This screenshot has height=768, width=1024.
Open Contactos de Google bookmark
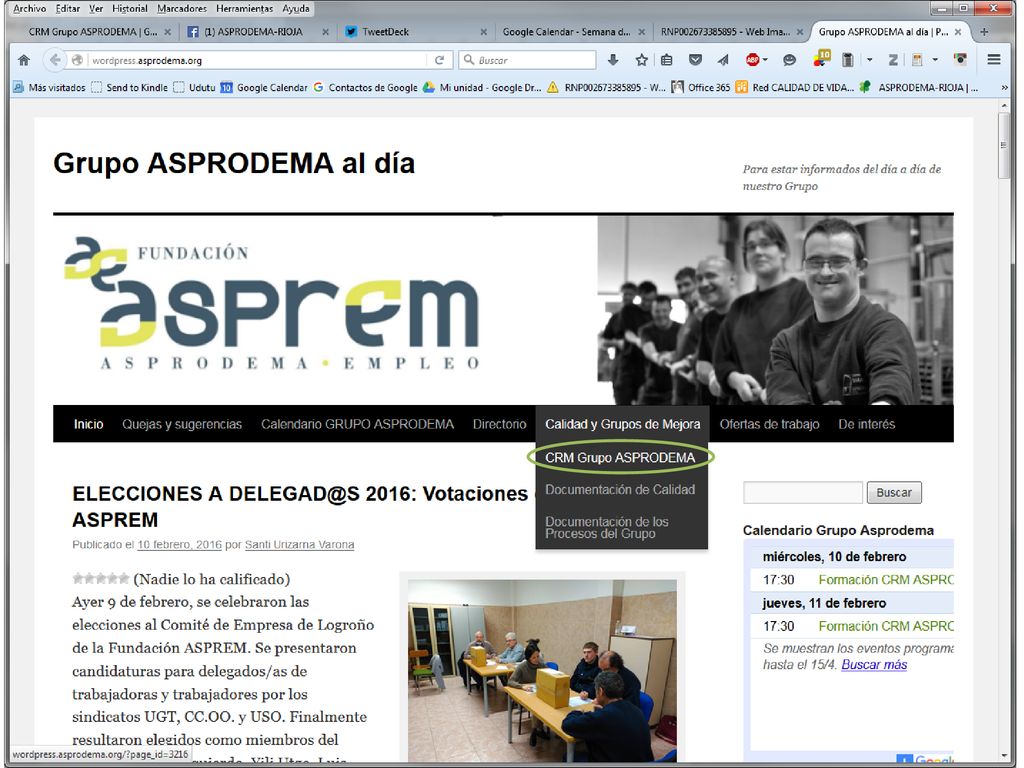(365, 88)
